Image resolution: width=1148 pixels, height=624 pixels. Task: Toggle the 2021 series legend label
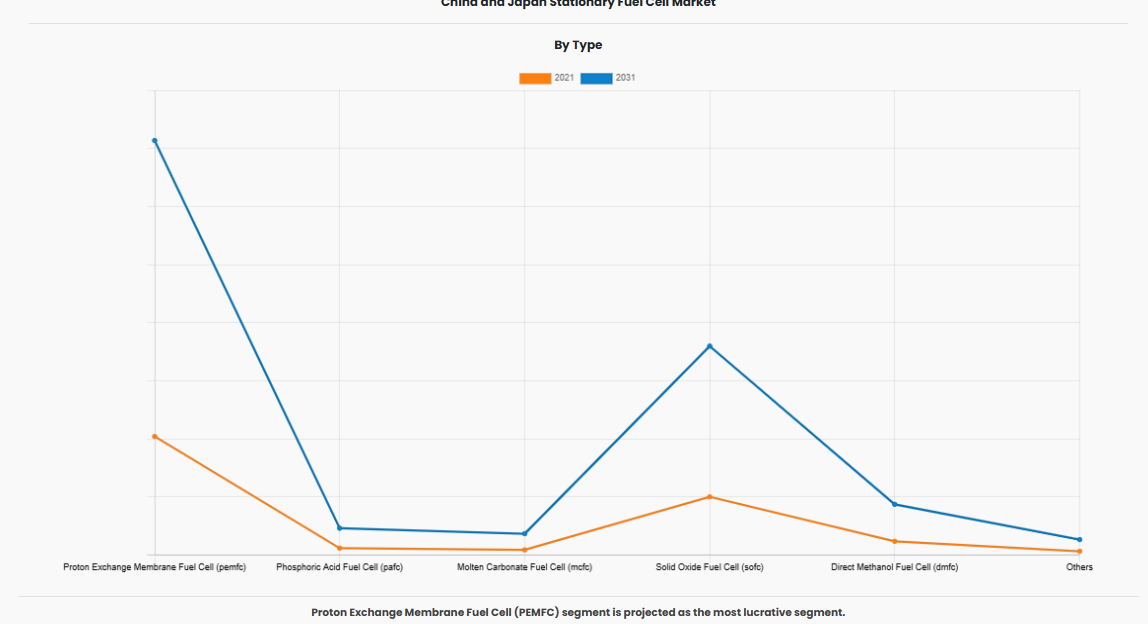564,78
